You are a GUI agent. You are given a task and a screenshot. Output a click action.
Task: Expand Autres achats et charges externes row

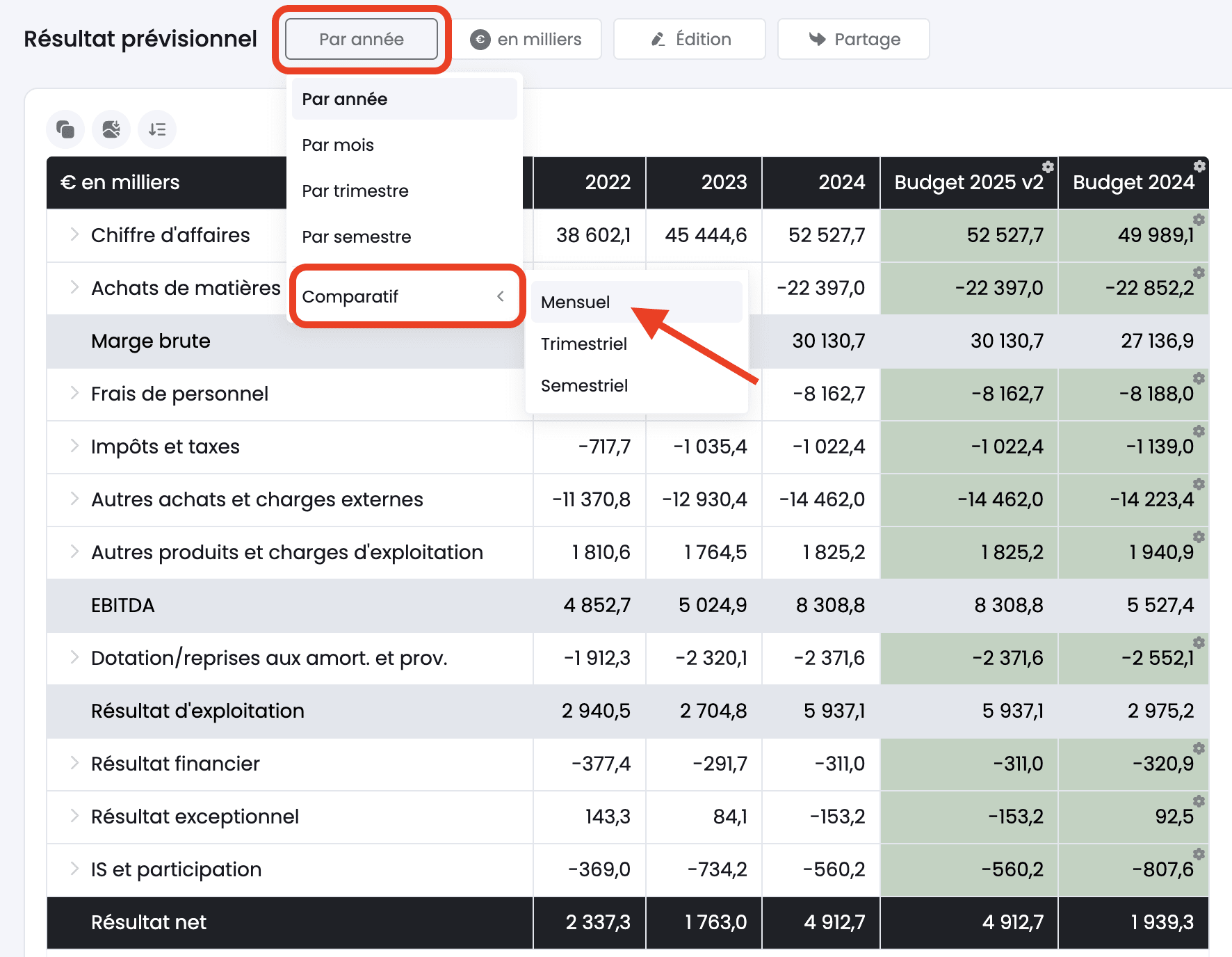coord(74,499)
